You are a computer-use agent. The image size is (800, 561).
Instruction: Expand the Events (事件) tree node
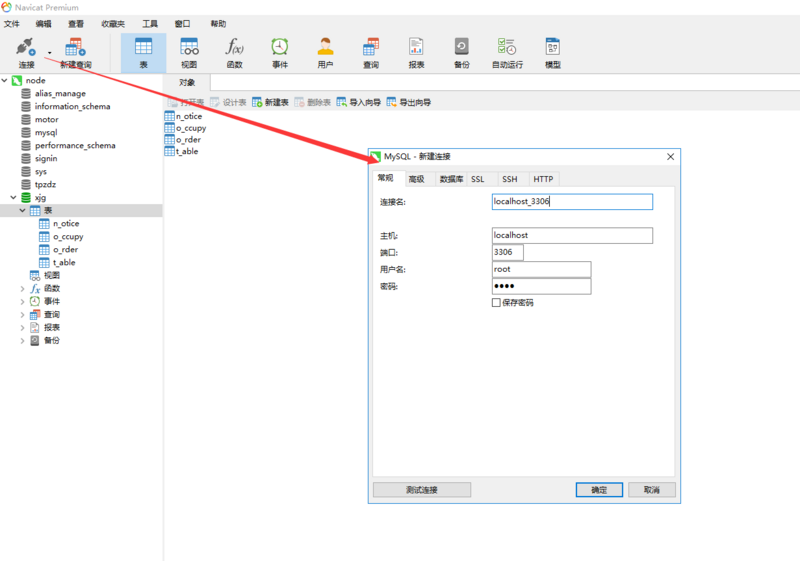click(x=22, y=301)
